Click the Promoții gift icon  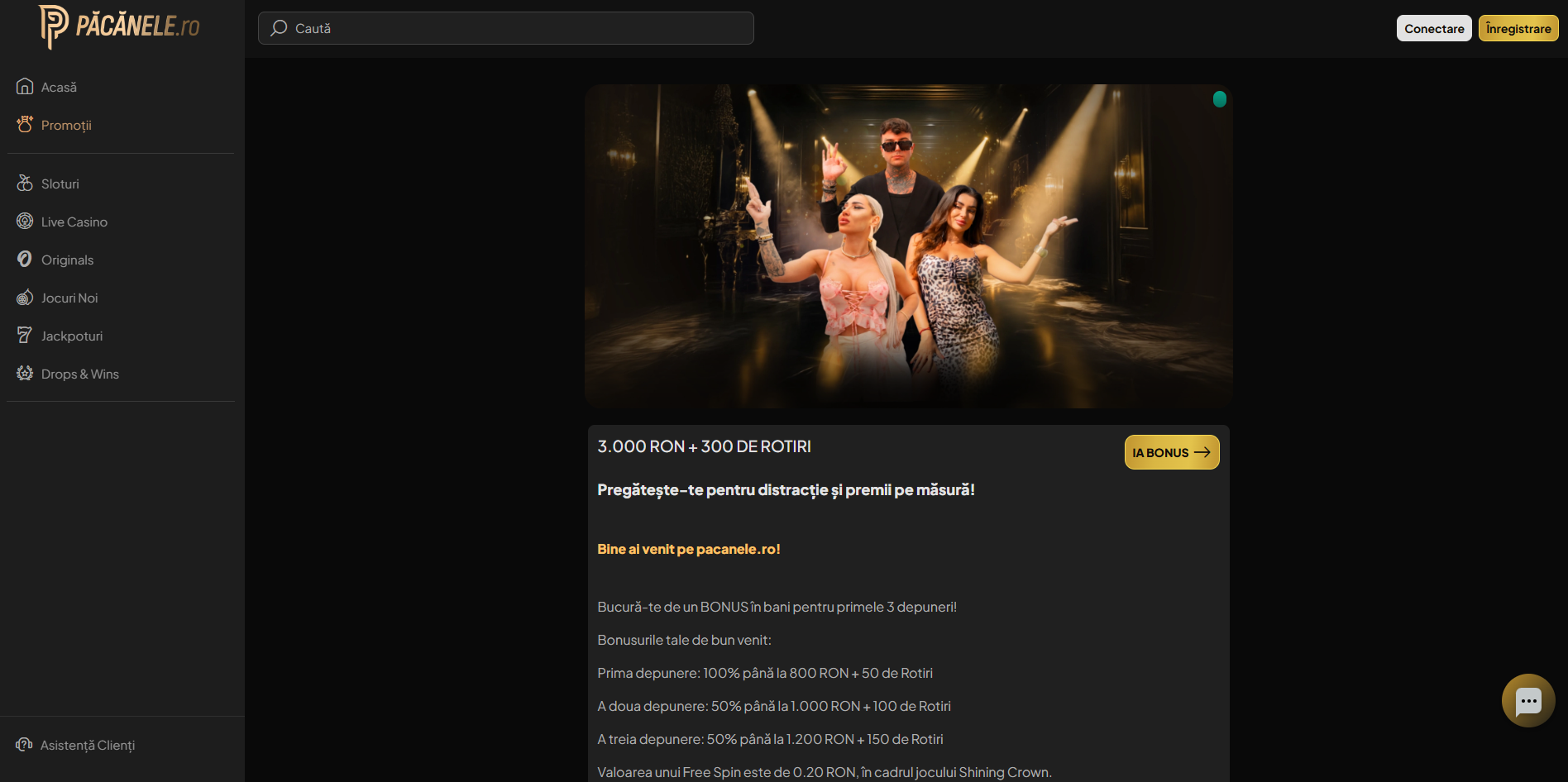(25, 124)
